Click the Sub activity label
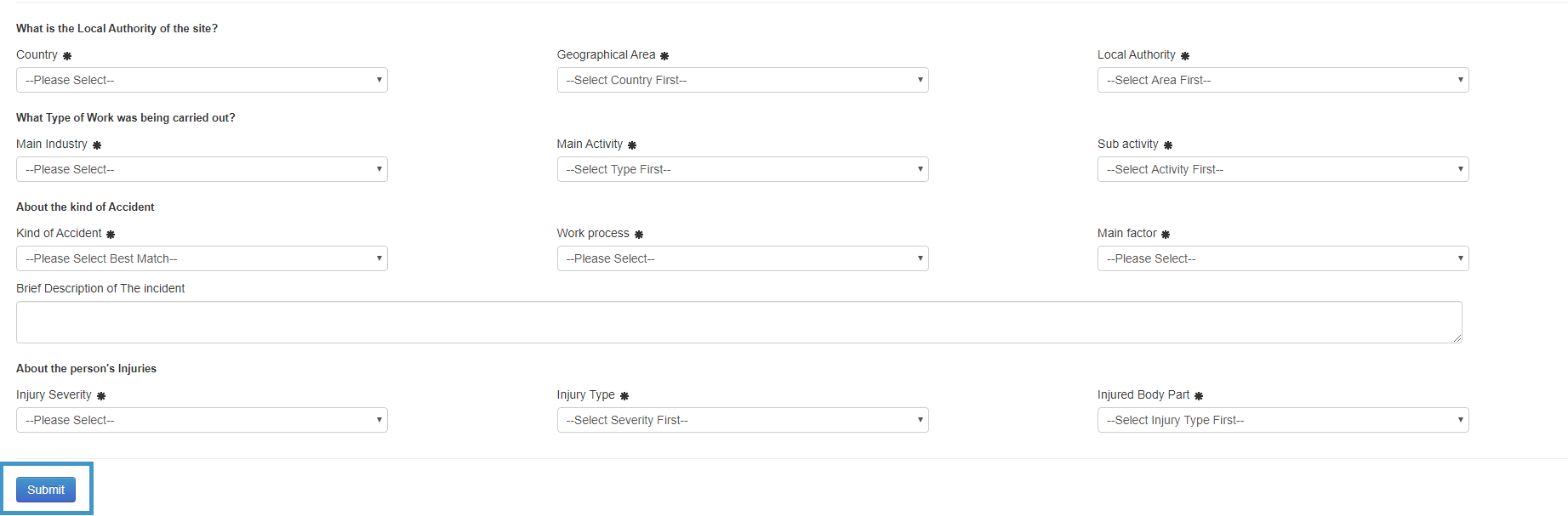1568x516 pixels. click(x=1127, y=144)
